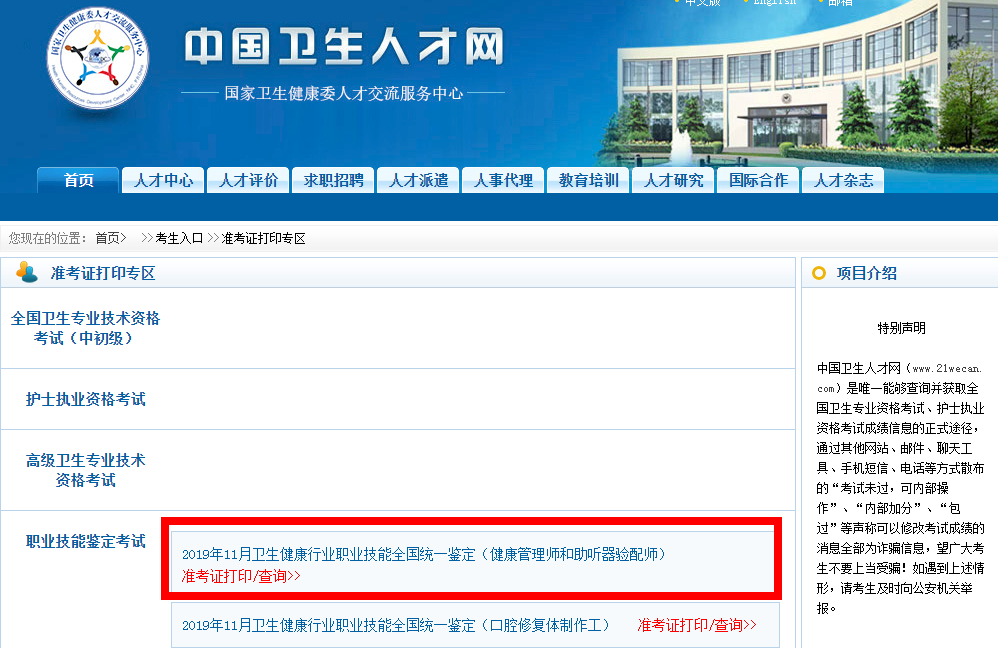Switch to the 人才评价 tab
This screenshot has height=648, width=998.
[248, 180]
